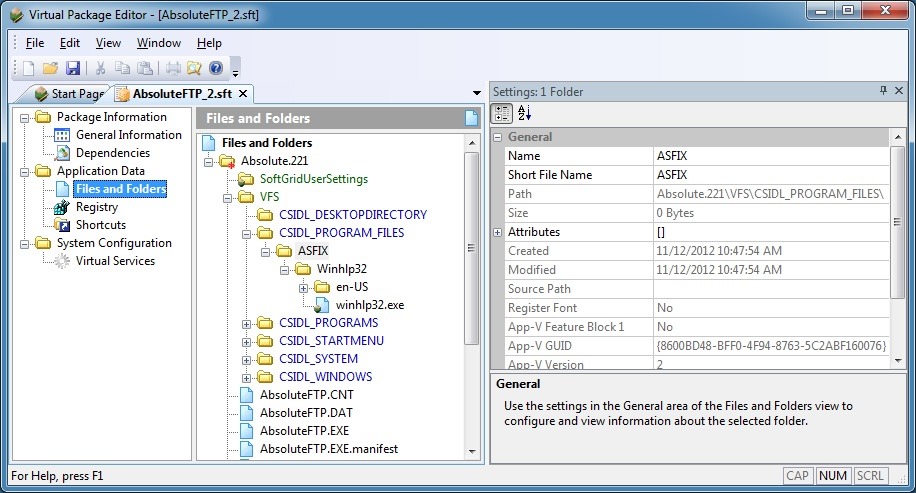
Task: Click the Name value field ASFIX
Action: (x=770, y=156)
